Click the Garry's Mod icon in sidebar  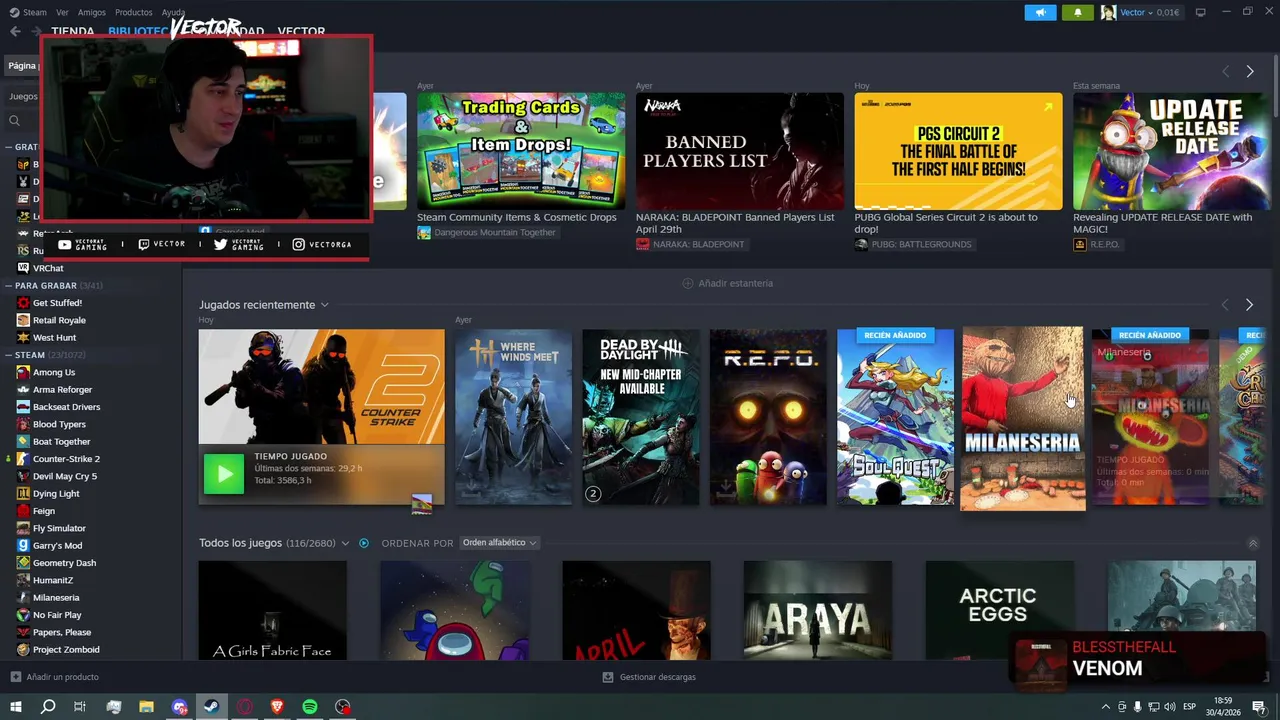pyautogui.click(x=23, y=545)
